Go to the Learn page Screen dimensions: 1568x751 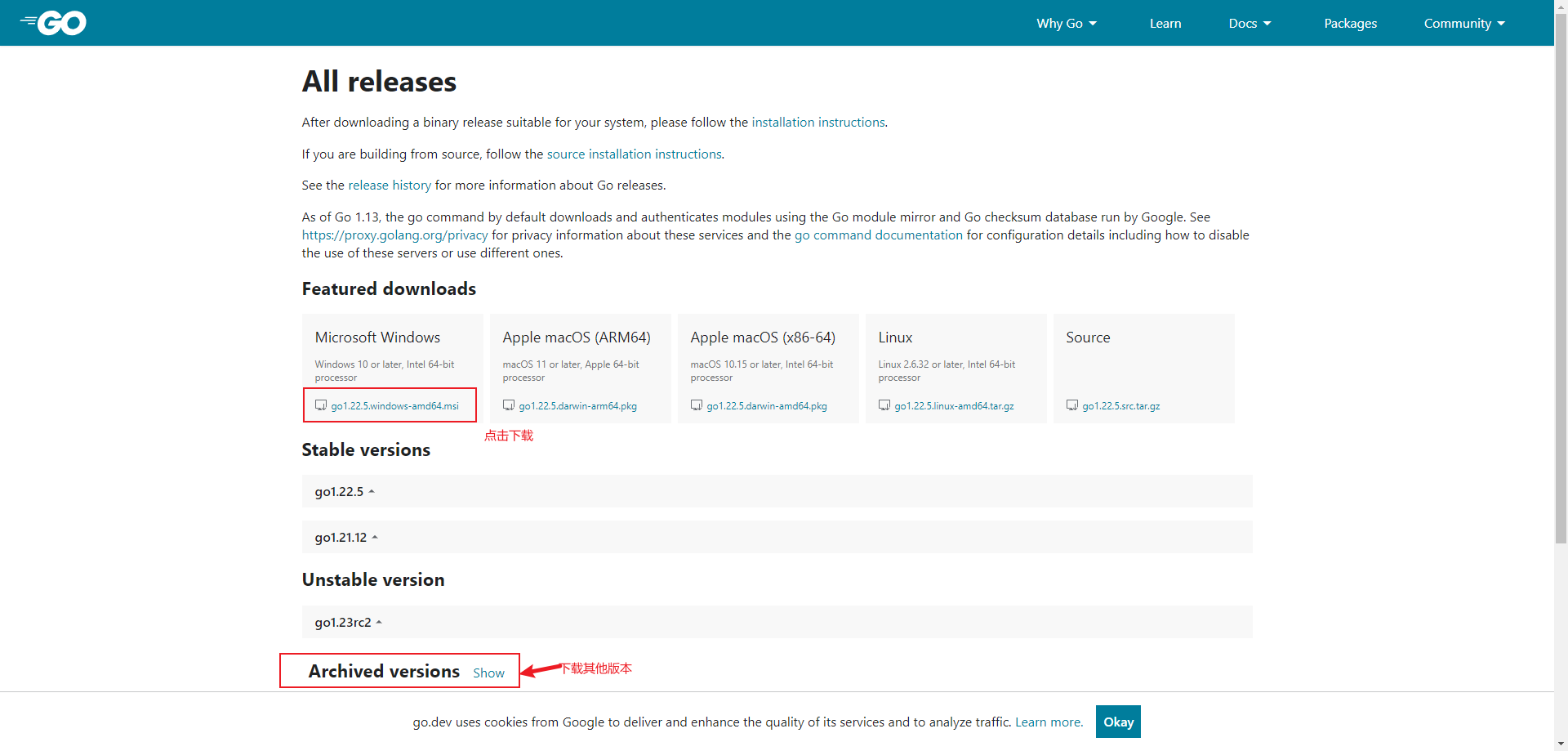1165,23
